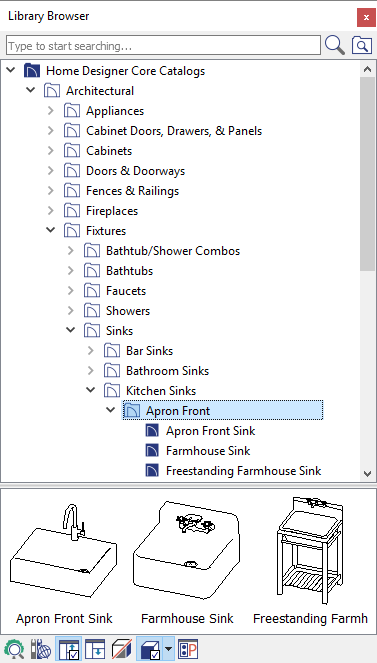
Task: Click the plant chooser magnifier icon
Action: [x=14, y=649]
